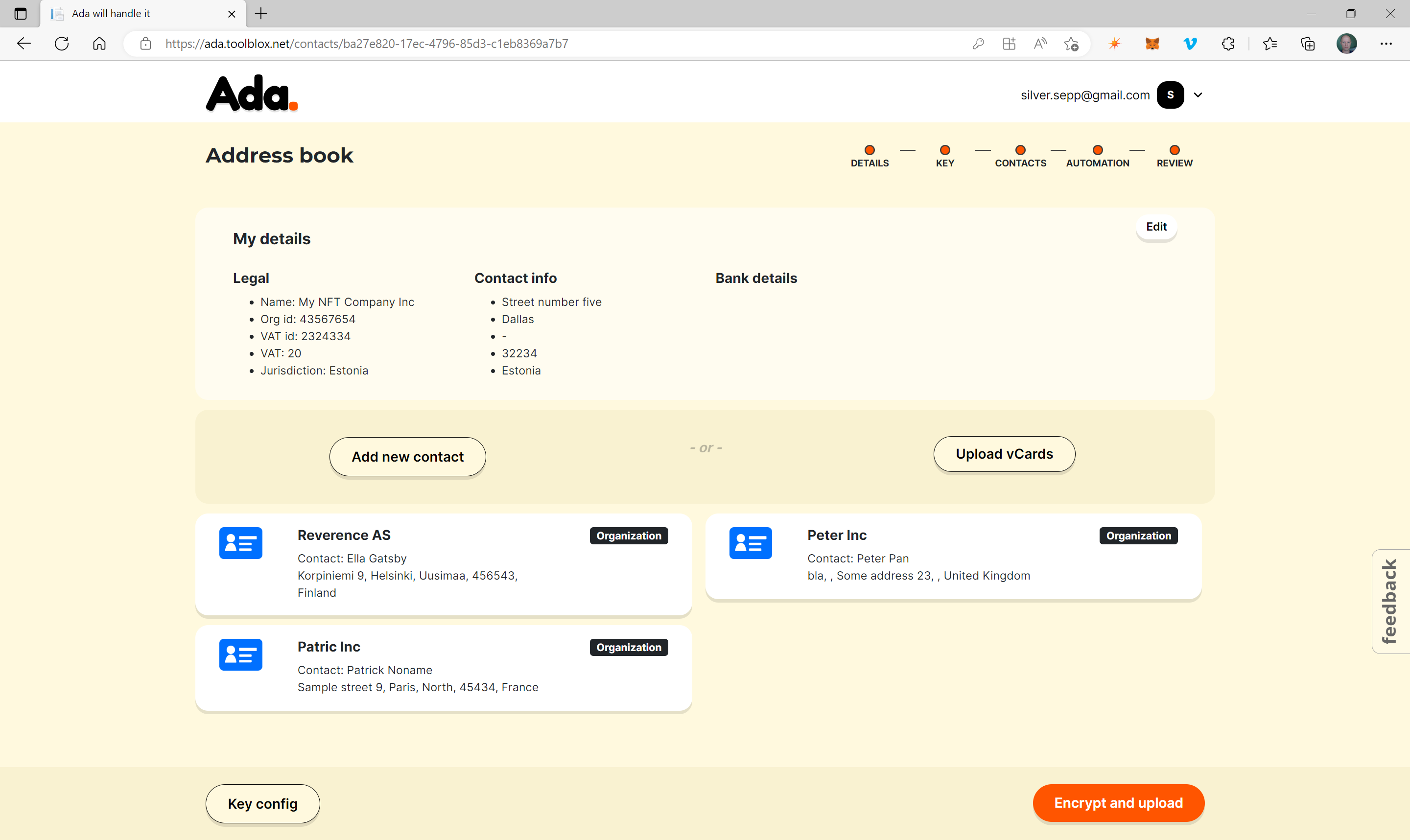
Task: Refresh the page with reload icon
Action: point(62,44)
